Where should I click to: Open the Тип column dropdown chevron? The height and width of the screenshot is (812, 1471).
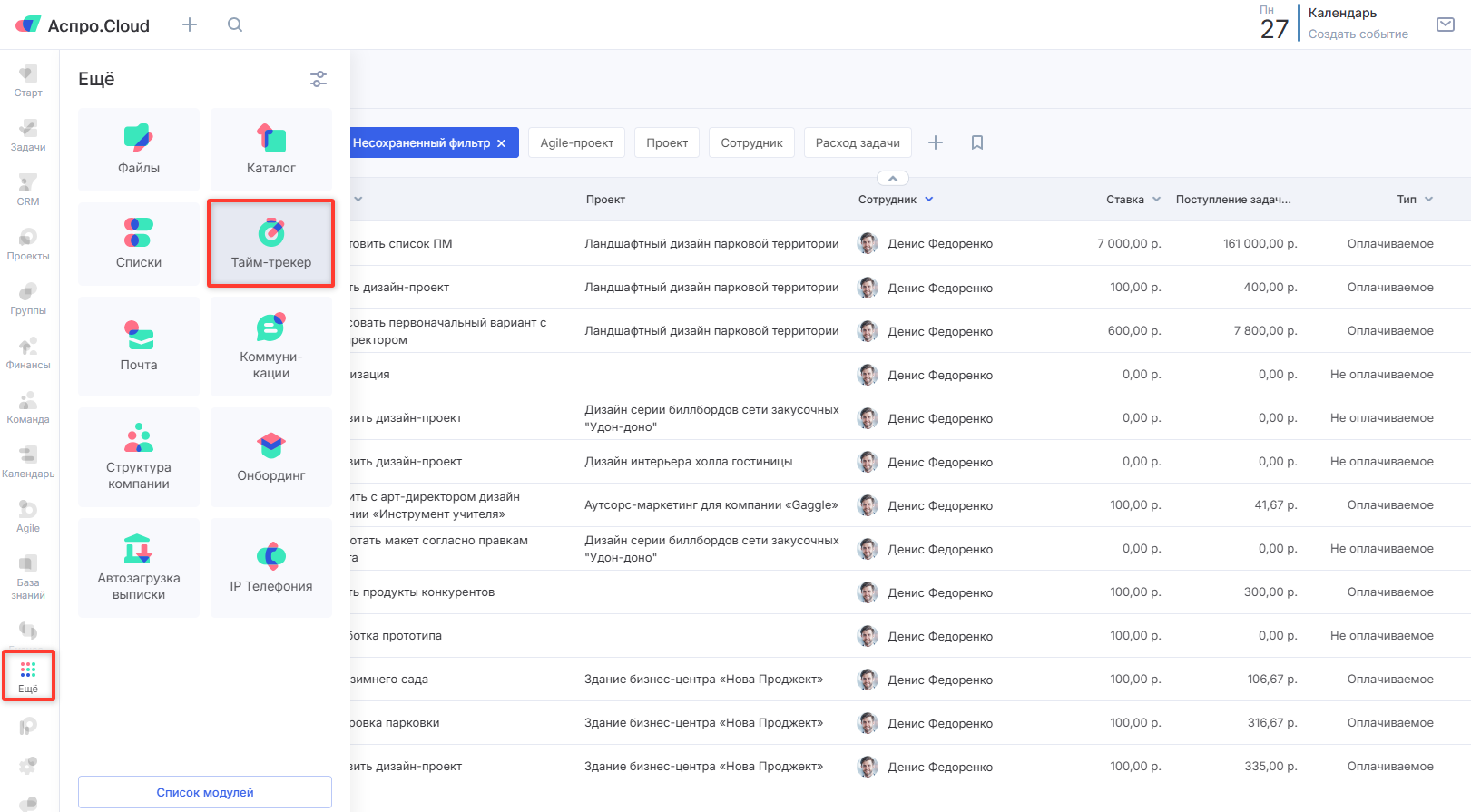tap(1428, 200)
